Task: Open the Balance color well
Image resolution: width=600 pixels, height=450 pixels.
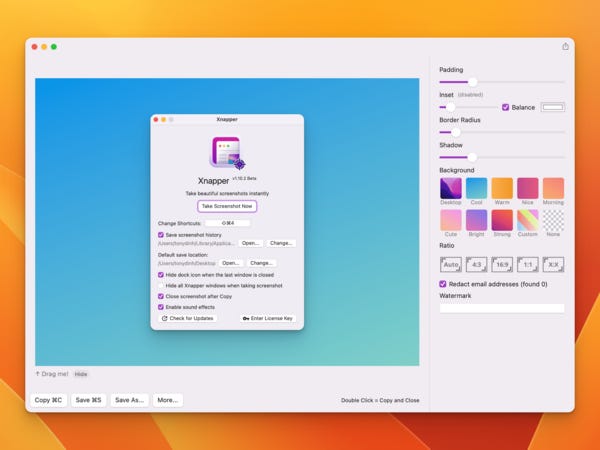Action: point(553,107)
